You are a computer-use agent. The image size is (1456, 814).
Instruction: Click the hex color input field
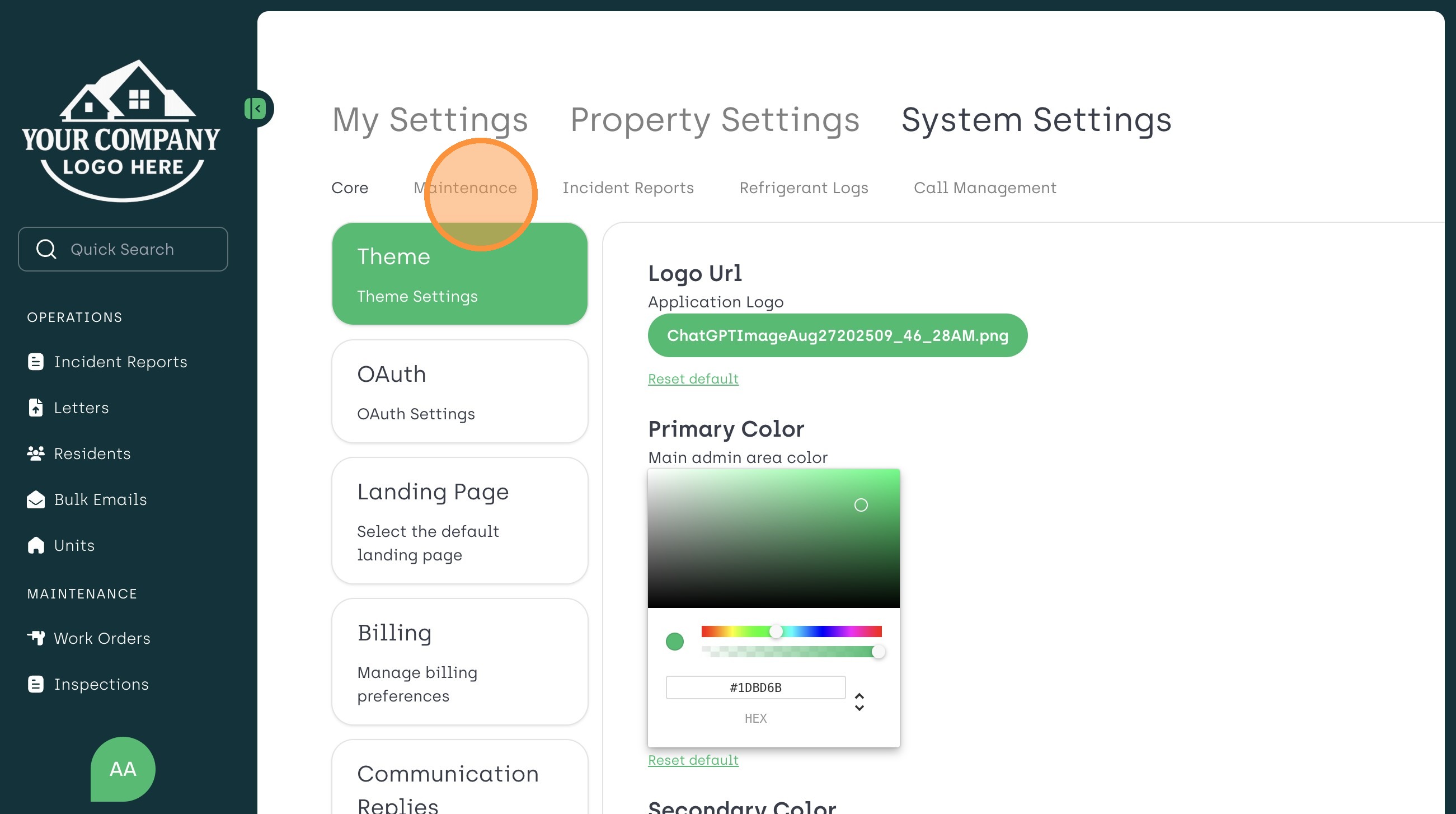tap(755, 687)
